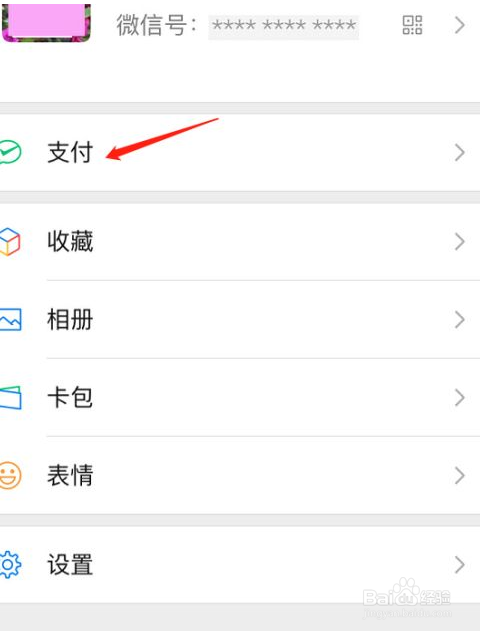Open the 支付 menu entry

pyautogui.click(x=240, y=153)
